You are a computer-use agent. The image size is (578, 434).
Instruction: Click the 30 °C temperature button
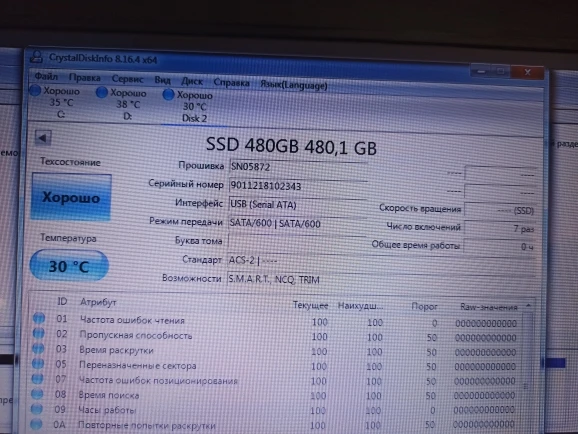69,266
